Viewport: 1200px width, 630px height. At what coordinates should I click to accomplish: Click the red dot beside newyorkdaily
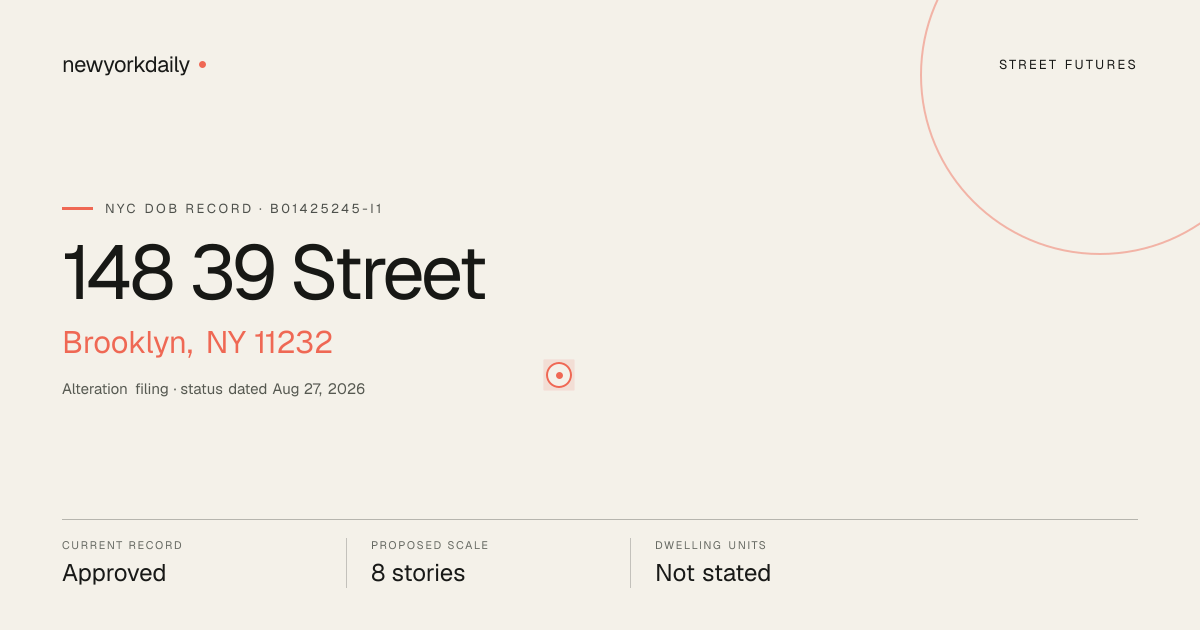[x=202, y=64]
